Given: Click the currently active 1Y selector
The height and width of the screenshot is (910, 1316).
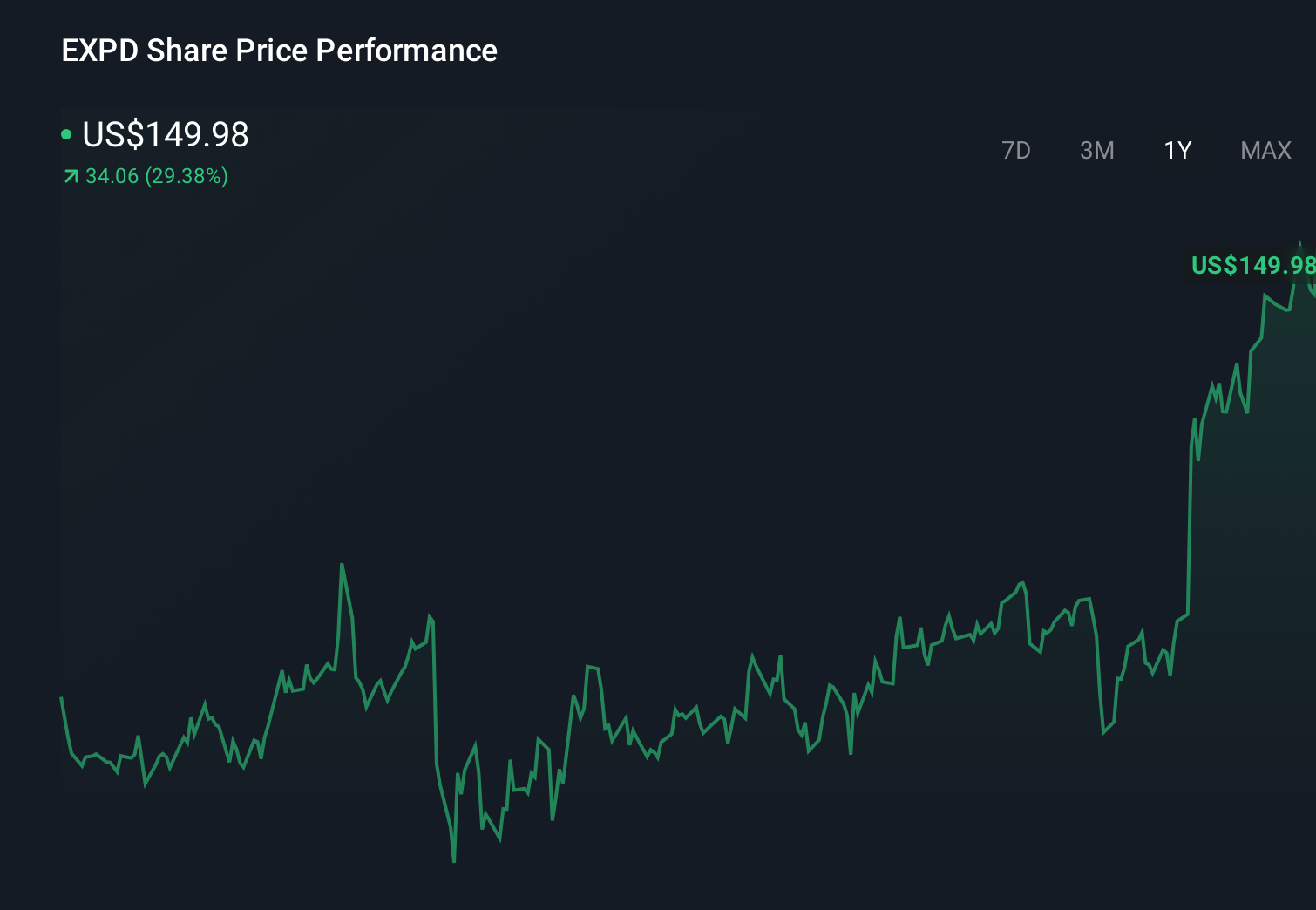Looking at the screenshot, I should [1177, 150].
